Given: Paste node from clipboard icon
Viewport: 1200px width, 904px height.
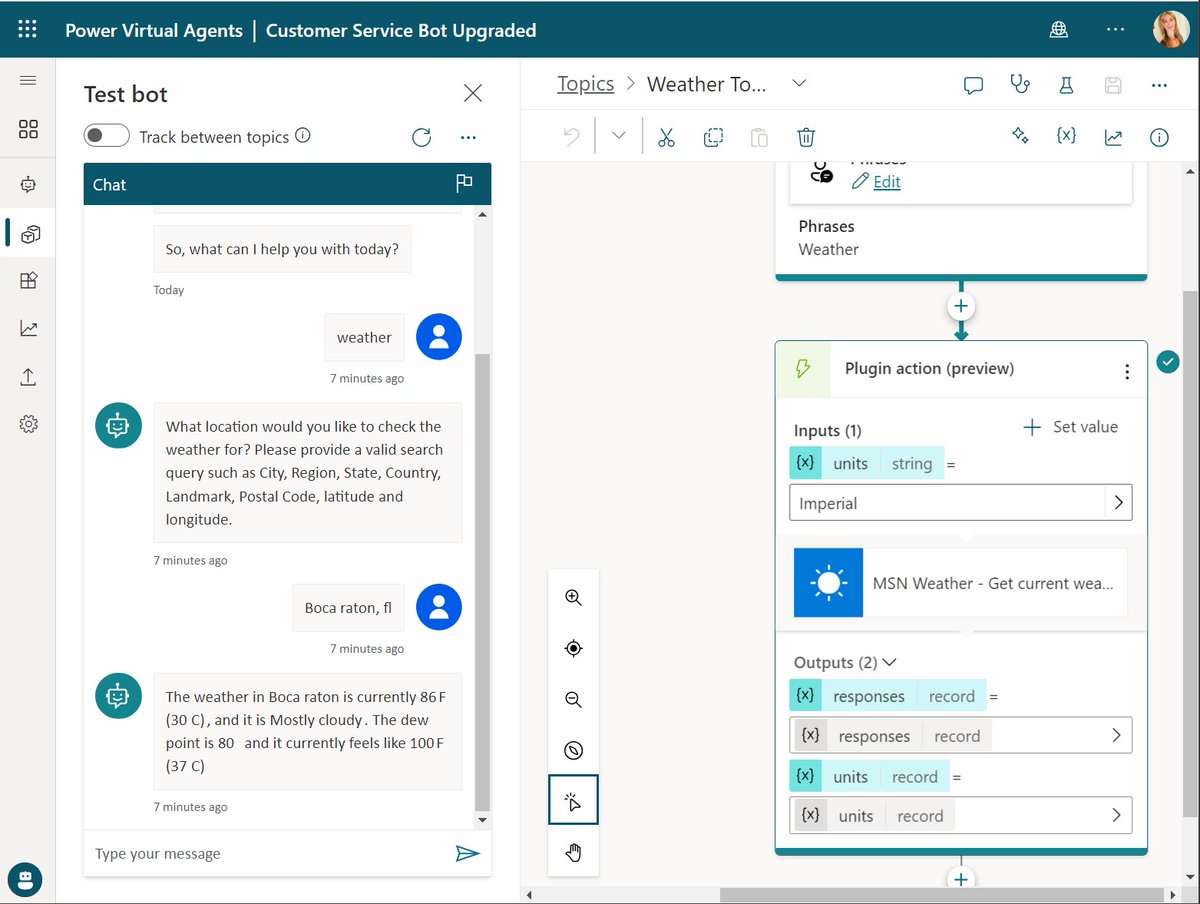Looking at the screenshot, I should coord(760,137).
